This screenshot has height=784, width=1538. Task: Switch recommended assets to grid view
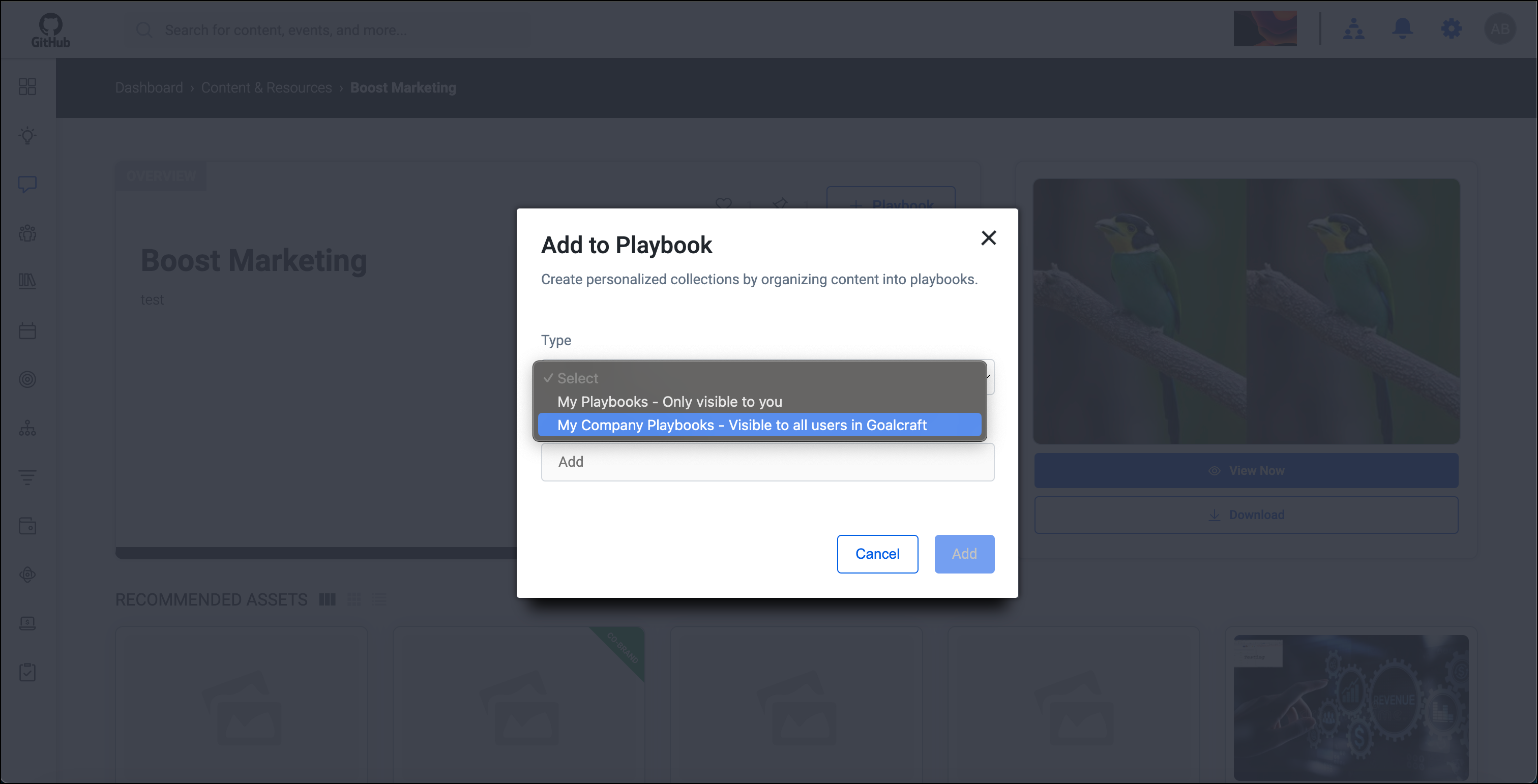pyautogui.click(x=354, y=599)
